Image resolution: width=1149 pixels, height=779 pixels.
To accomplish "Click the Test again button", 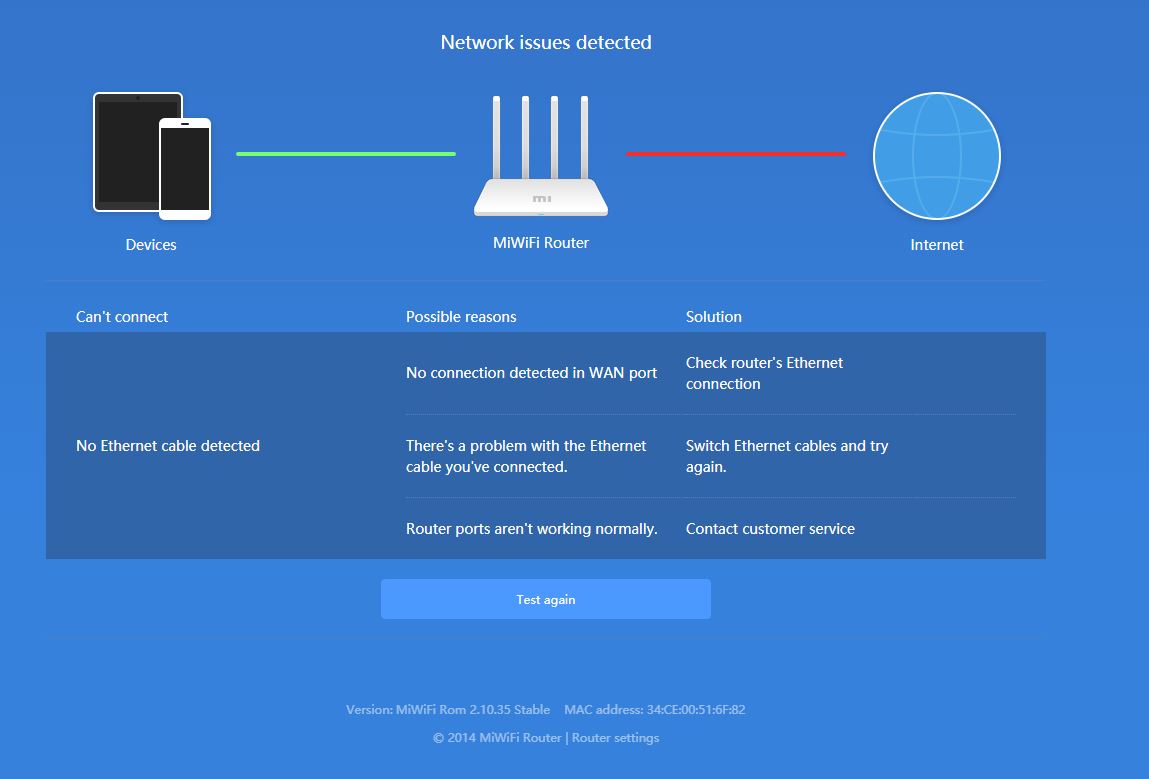I will click(545, 599).
